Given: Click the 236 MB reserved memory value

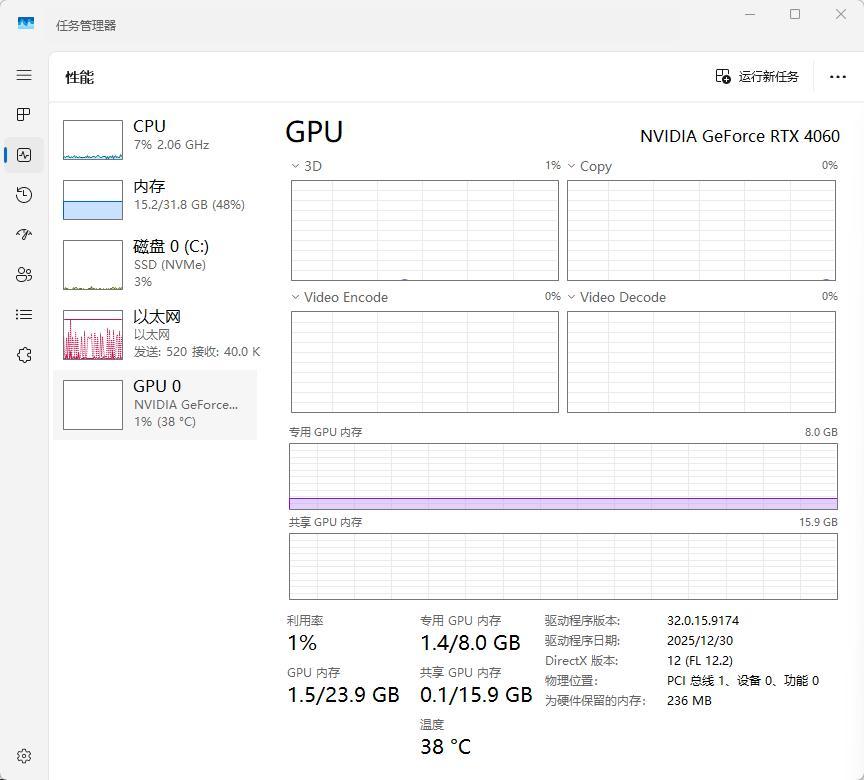Looking at the screenshot, I should tap(689, 701).
